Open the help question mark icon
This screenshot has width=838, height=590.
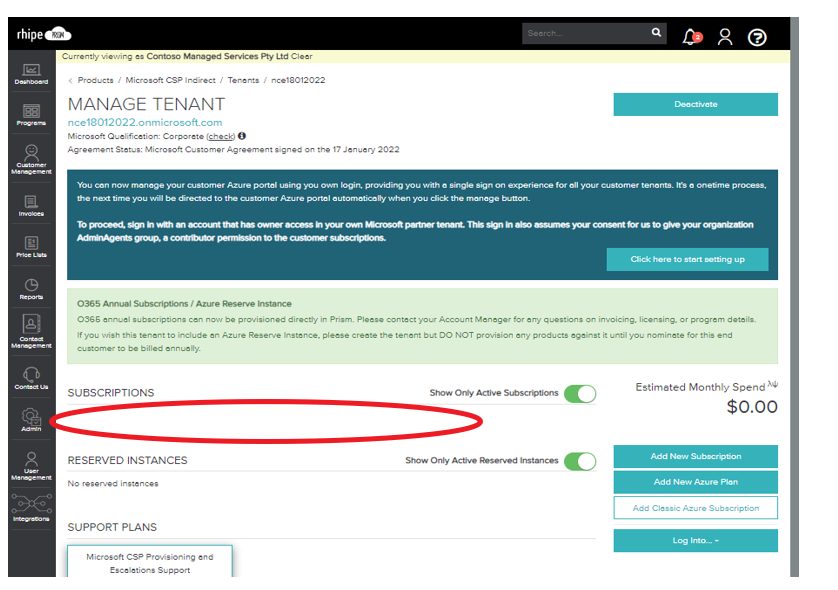757,37
